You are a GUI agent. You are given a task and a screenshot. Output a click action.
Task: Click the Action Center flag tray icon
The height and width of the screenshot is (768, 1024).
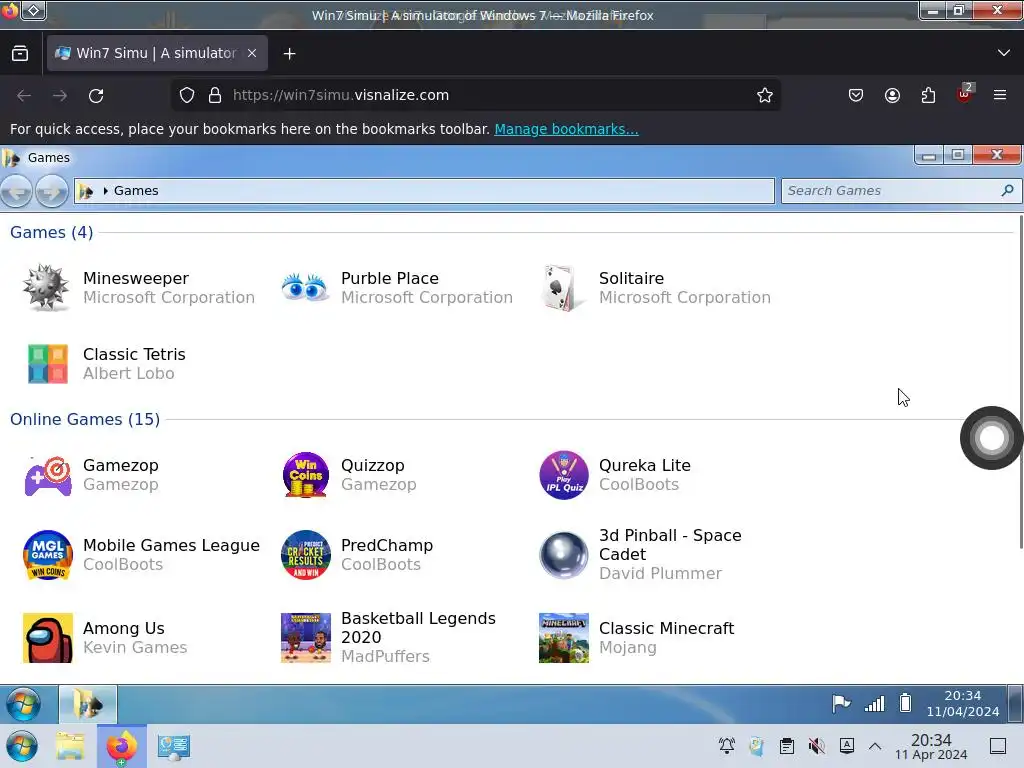coord(841,703)
